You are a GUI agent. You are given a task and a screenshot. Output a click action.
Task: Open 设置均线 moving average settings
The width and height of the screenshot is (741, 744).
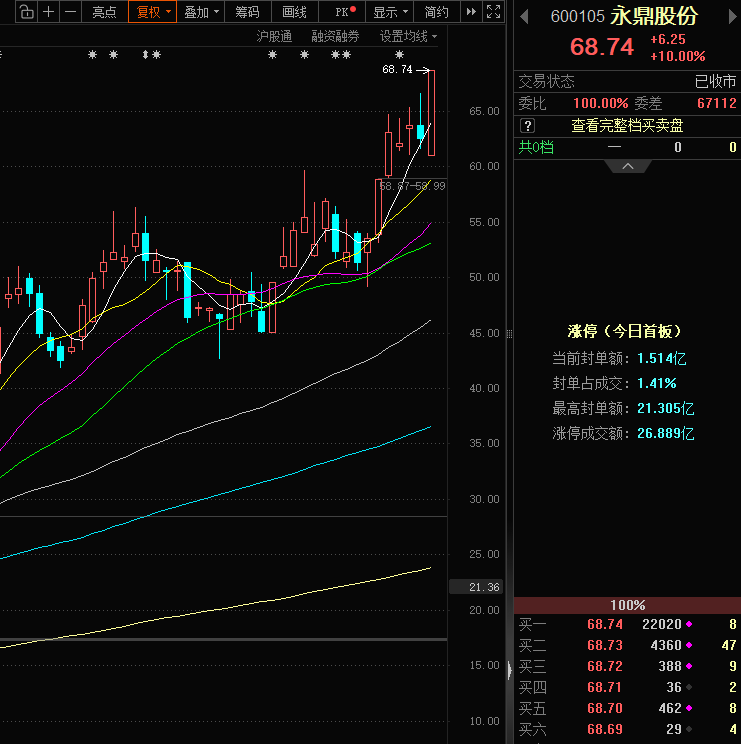[408, 36]
